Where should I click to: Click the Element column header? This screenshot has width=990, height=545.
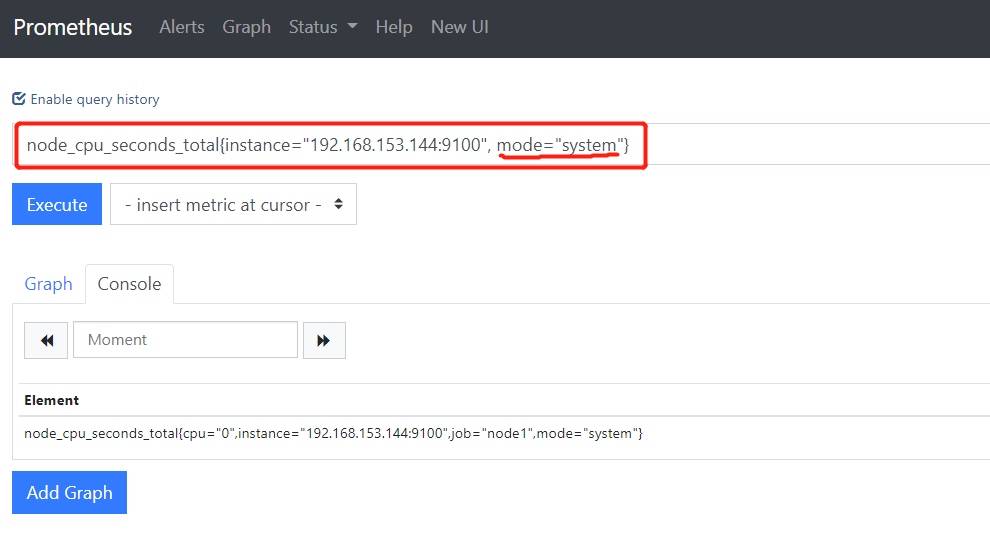pyautogui.click(x=52, y=400)
